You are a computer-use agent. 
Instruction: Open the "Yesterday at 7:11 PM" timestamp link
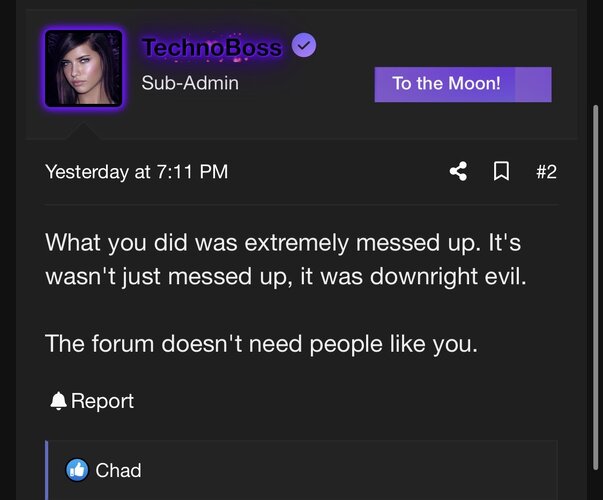click(x=137, y=172)
